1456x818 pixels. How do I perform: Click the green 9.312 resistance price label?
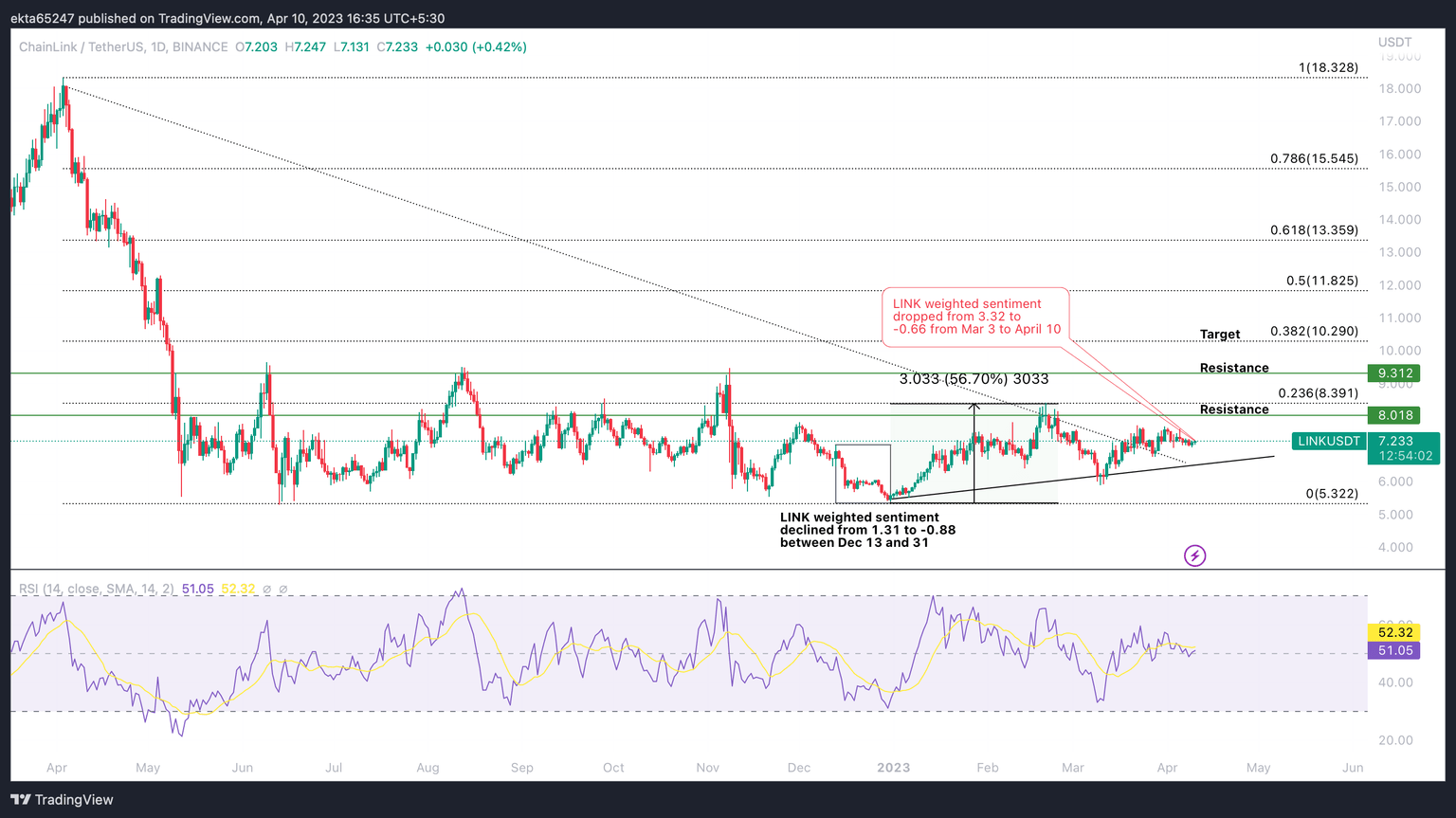(x=1394, y=373)
